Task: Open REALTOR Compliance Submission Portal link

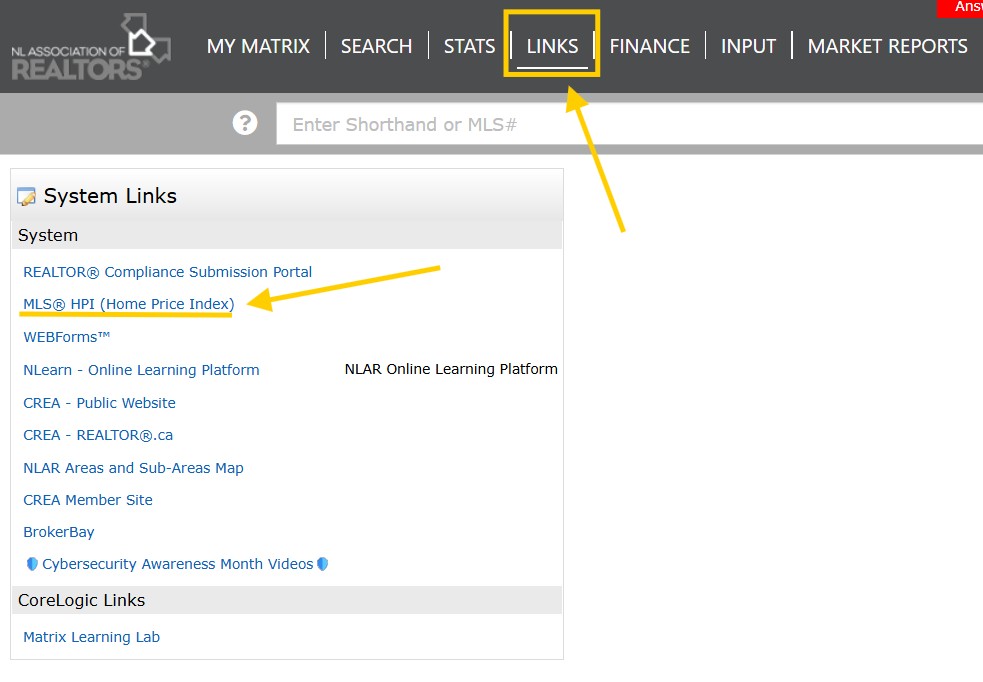Action: pyautogui.click(x=167, y=272)
